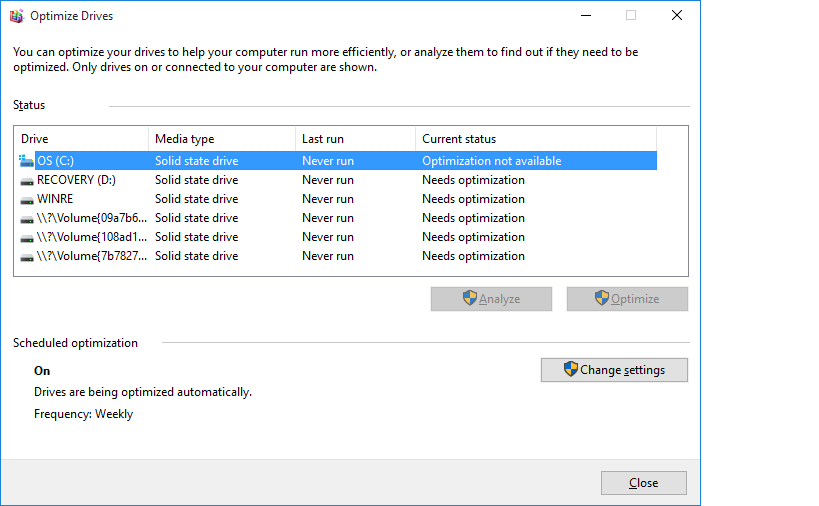Click the 'Frequency: Weekly' text
The height and width of the screenshot is (506, 819).
coord(84,414)
